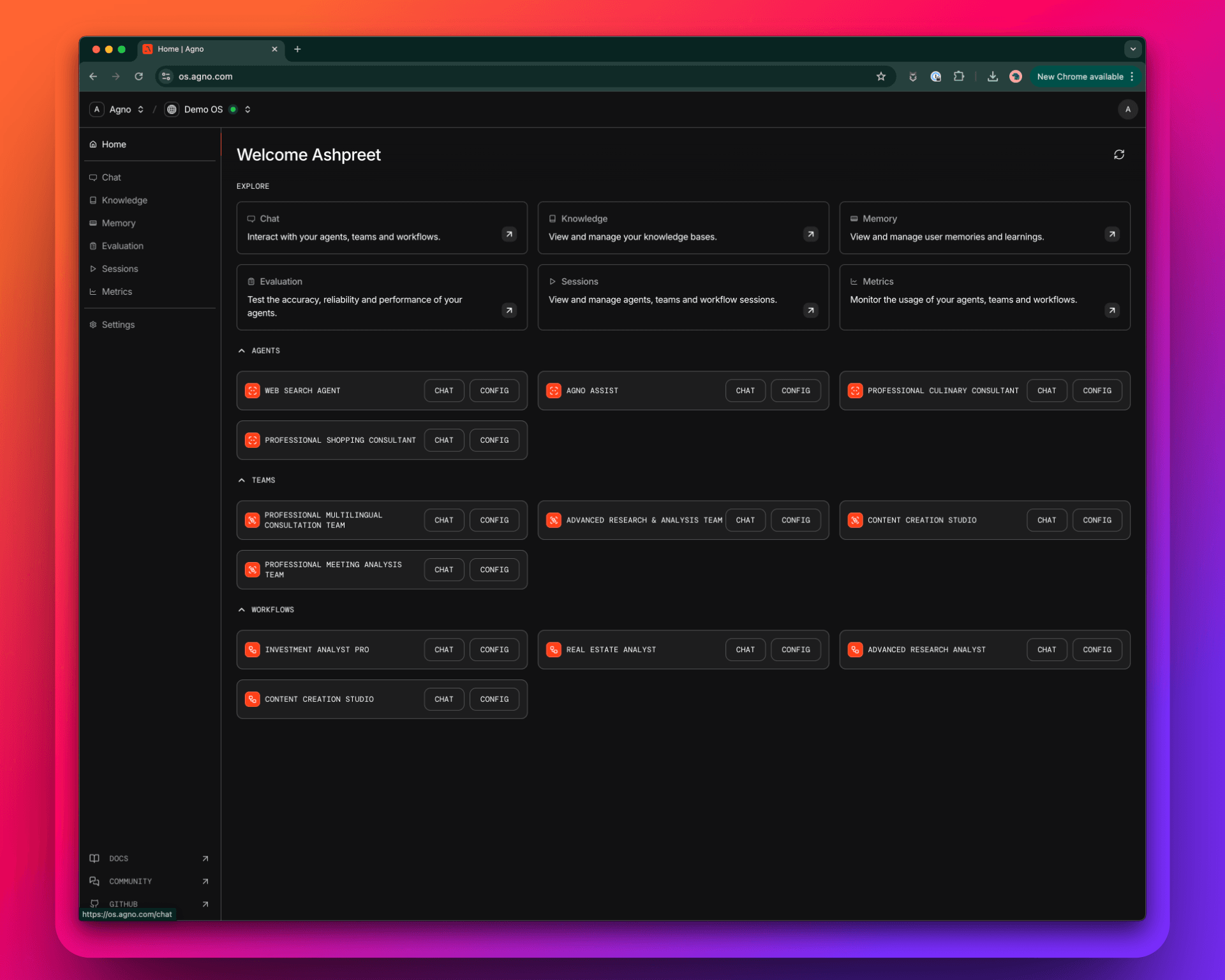The image size is (1225, 980).
Task: Open the browser extensions puzzle icon
Action: pos(958,77)
